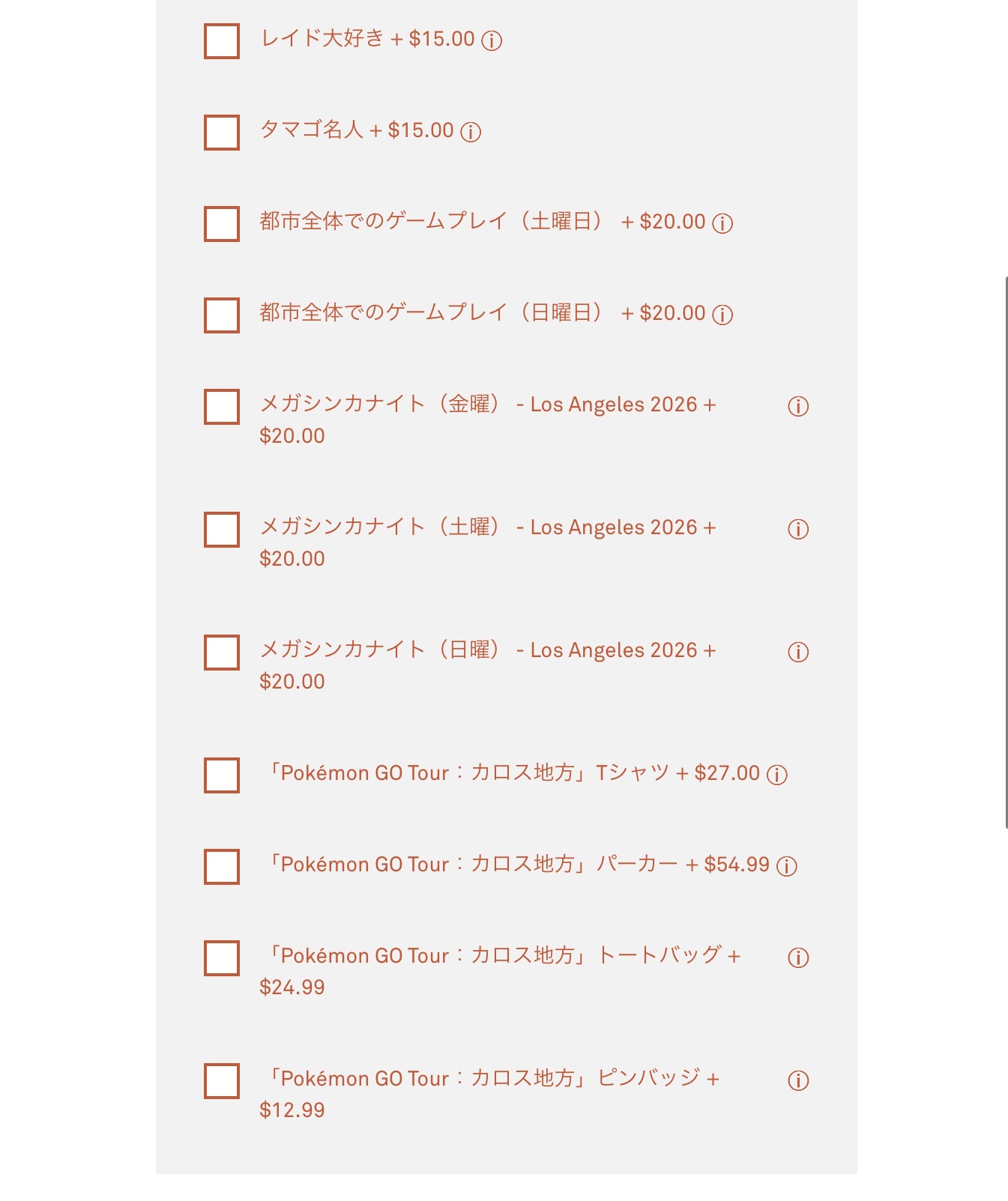The width and height of the screenshot is (1008, 1201).
Task: Open info for カロス地方 パーカー
Action: point(787,866)
